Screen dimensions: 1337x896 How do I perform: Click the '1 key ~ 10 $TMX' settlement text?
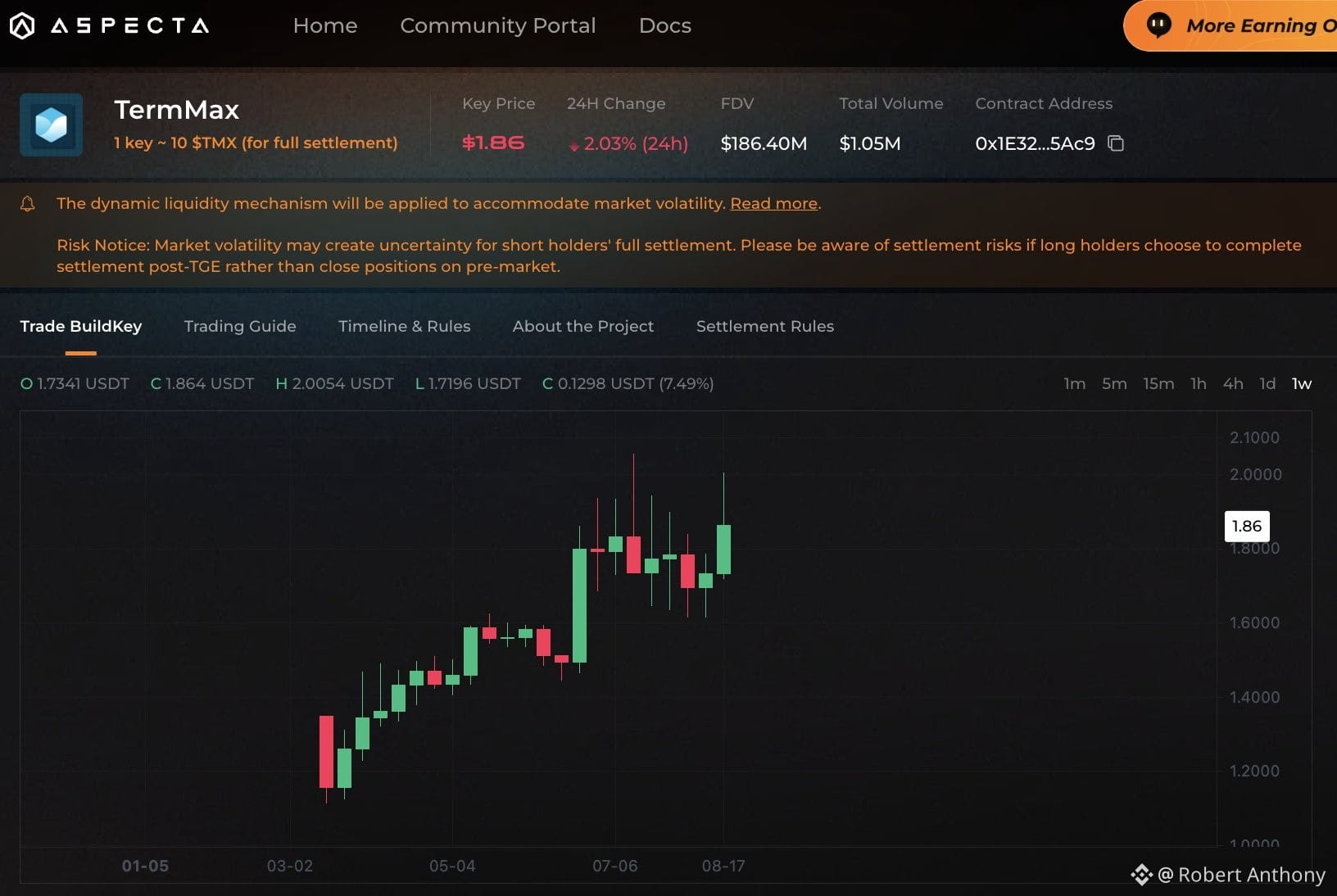click(x=256, y=143)
